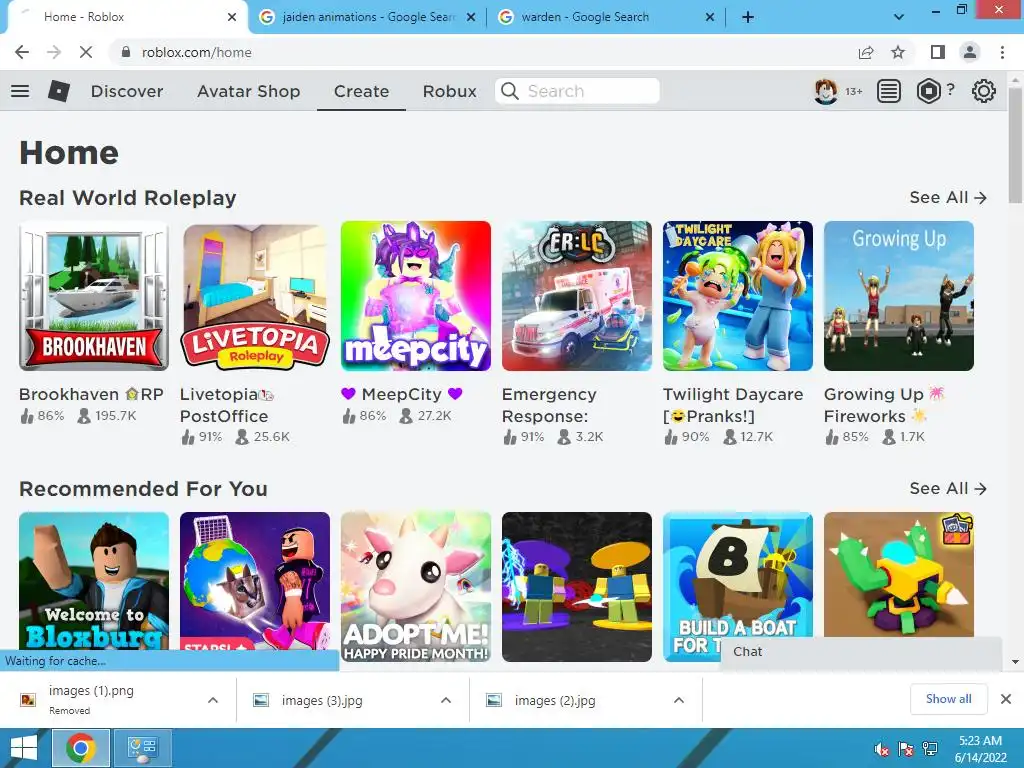Open the Robux page

449,91
